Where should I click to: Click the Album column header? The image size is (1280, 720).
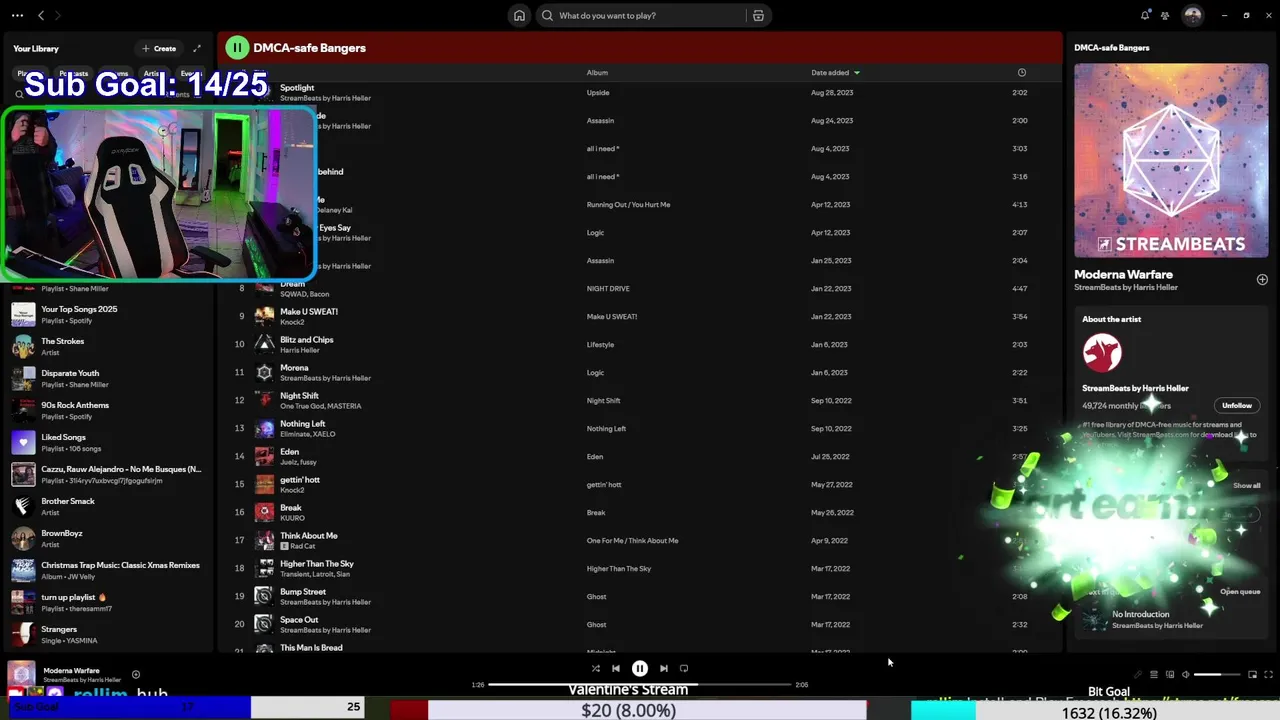(597, 72)
